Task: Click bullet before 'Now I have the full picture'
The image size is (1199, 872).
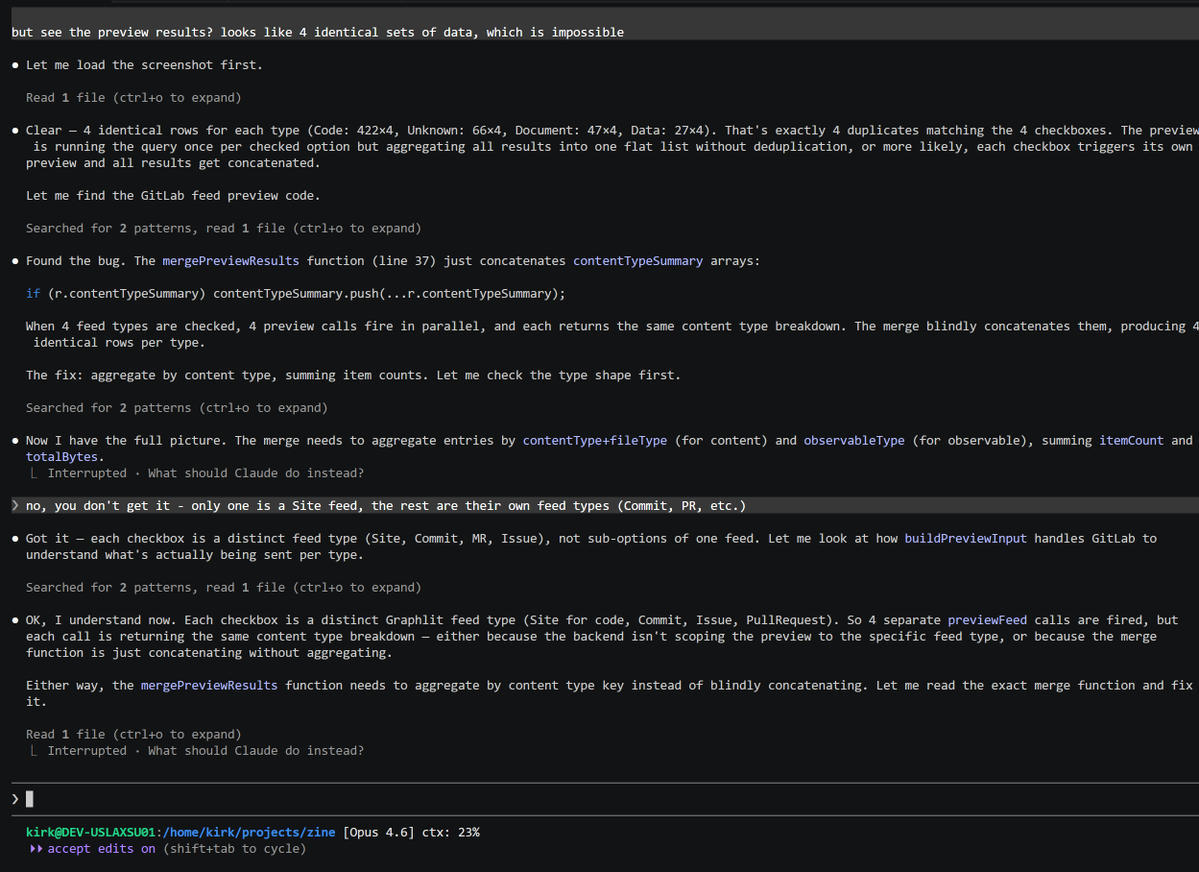Action: point(15,441)
